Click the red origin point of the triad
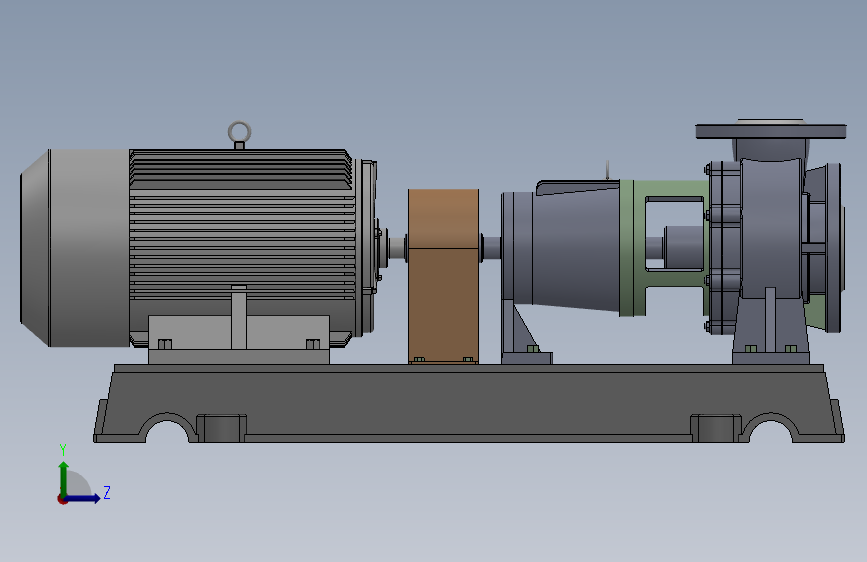 point(62,499)
